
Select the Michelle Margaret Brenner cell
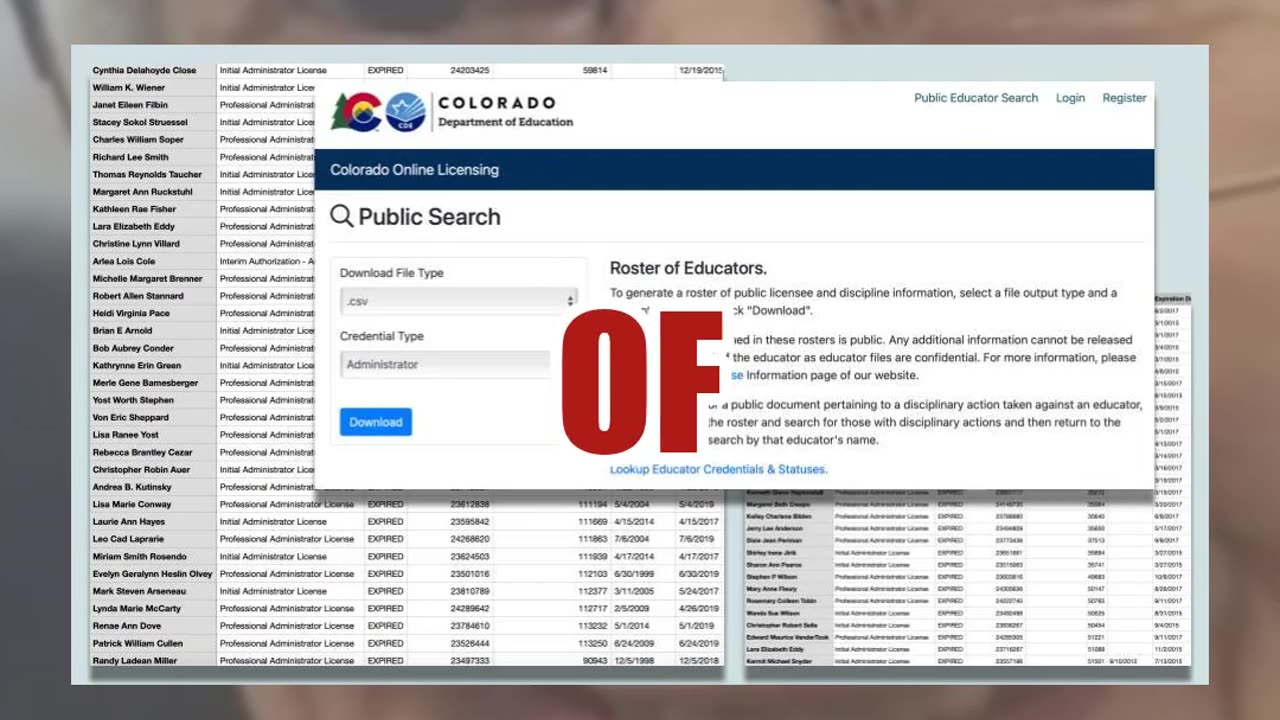[154, 279]
